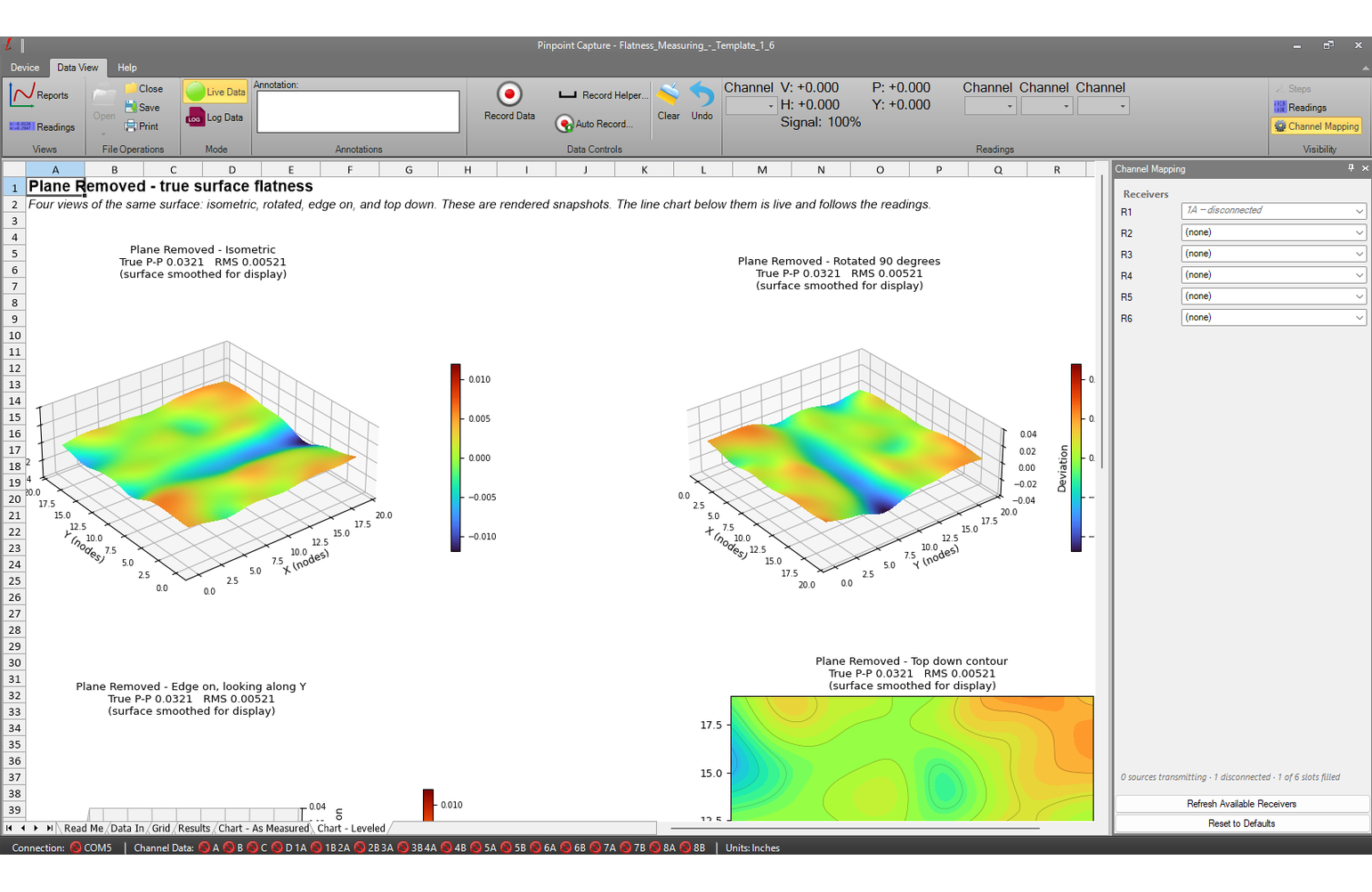Show the Readings view in Views group
The height and width of the screenshot is (892, 1372).
coord(42,127)
